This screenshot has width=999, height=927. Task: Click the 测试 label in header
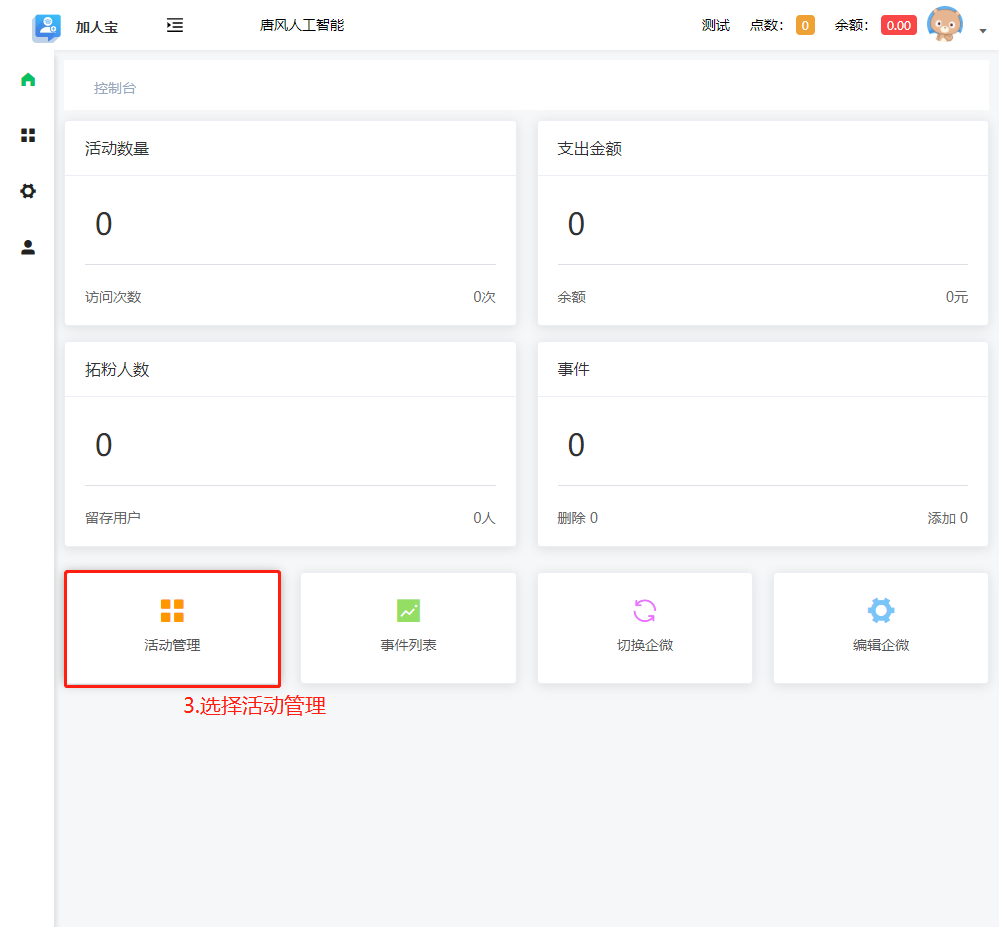(x=715, y=25)
